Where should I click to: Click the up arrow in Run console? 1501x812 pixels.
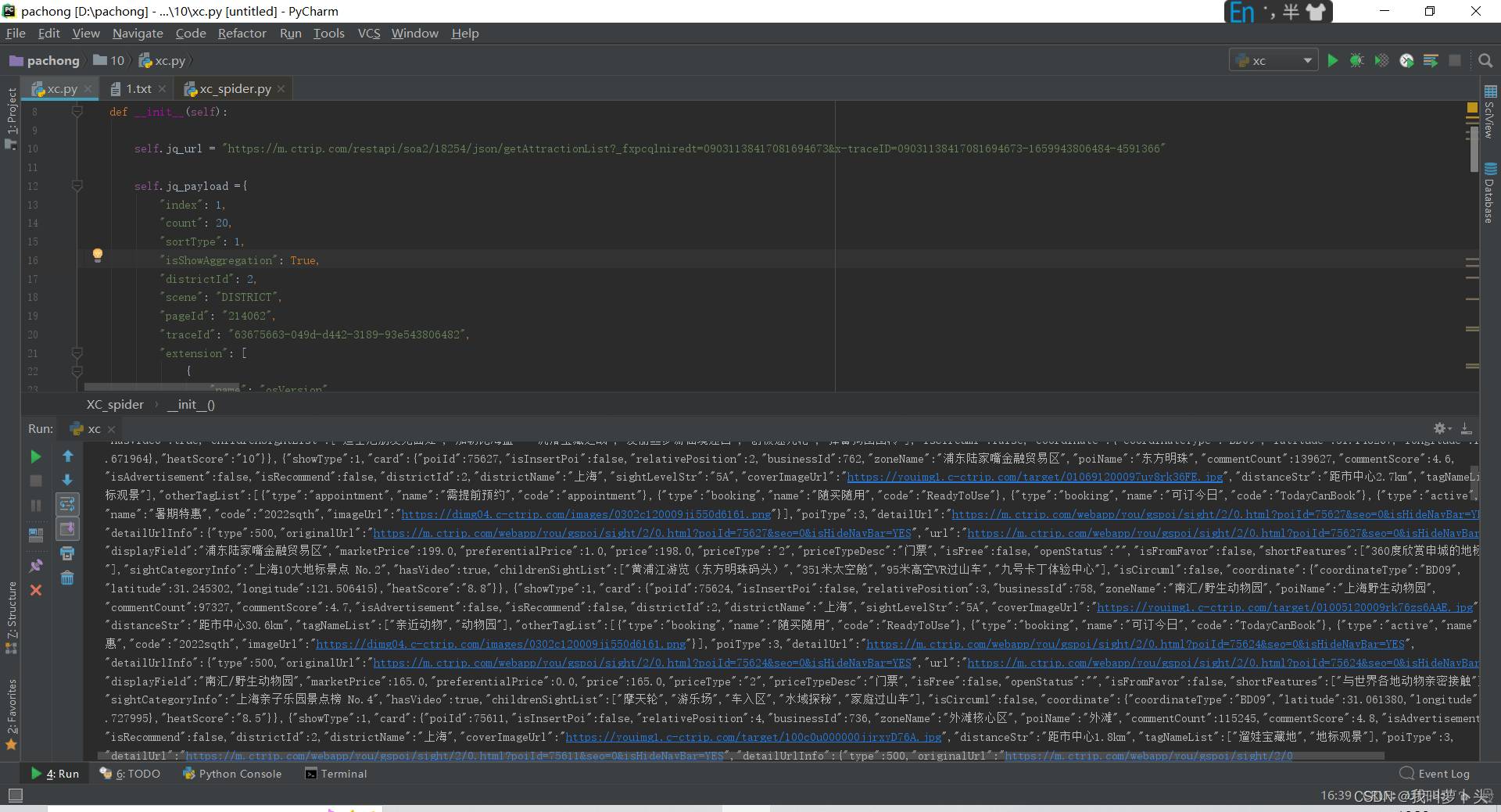click(67, 456)
